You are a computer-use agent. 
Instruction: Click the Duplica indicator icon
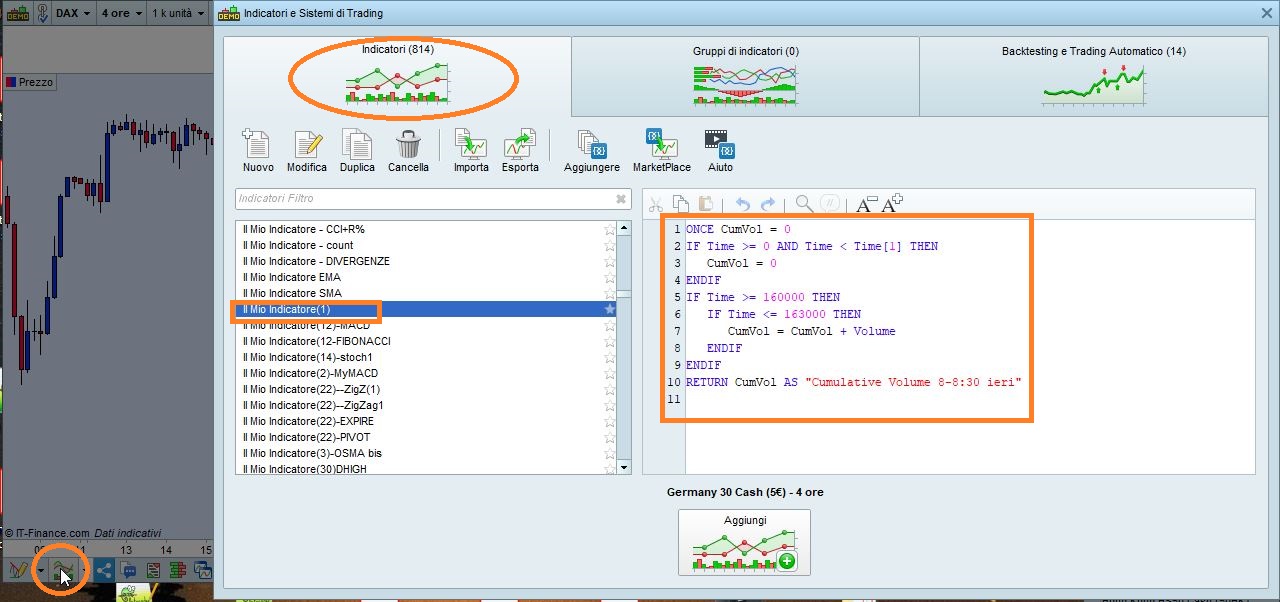point(357,144)
